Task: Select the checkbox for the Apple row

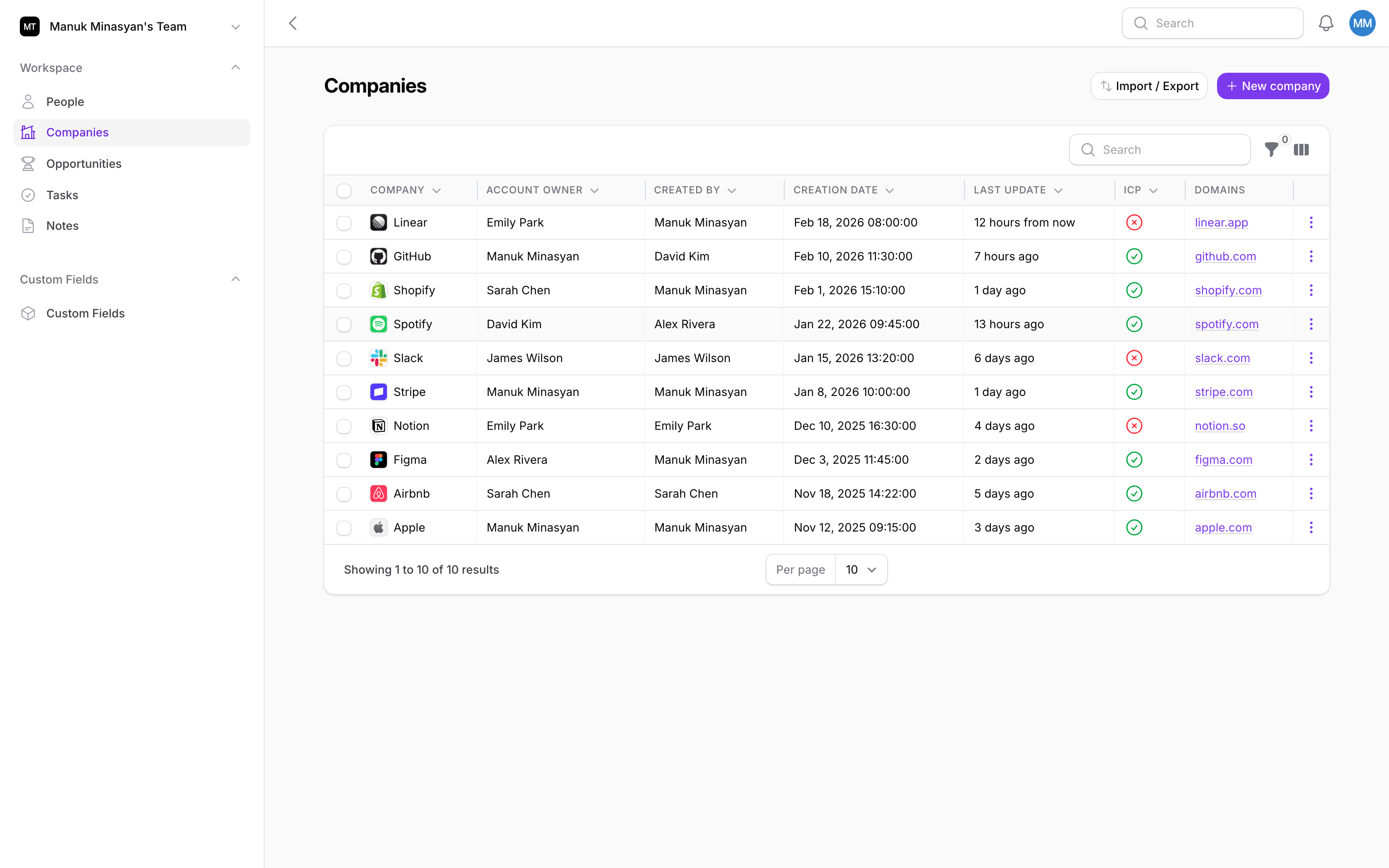Action: pos(344,527)
